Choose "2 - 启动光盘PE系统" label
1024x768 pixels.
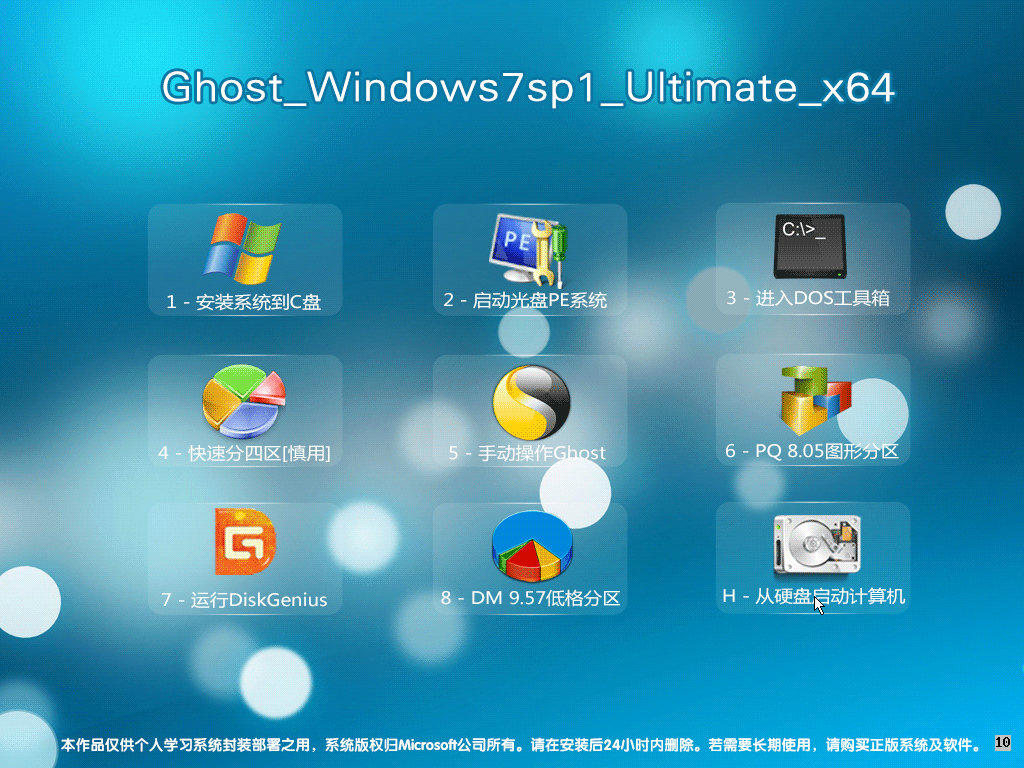[x=525, y=300]
